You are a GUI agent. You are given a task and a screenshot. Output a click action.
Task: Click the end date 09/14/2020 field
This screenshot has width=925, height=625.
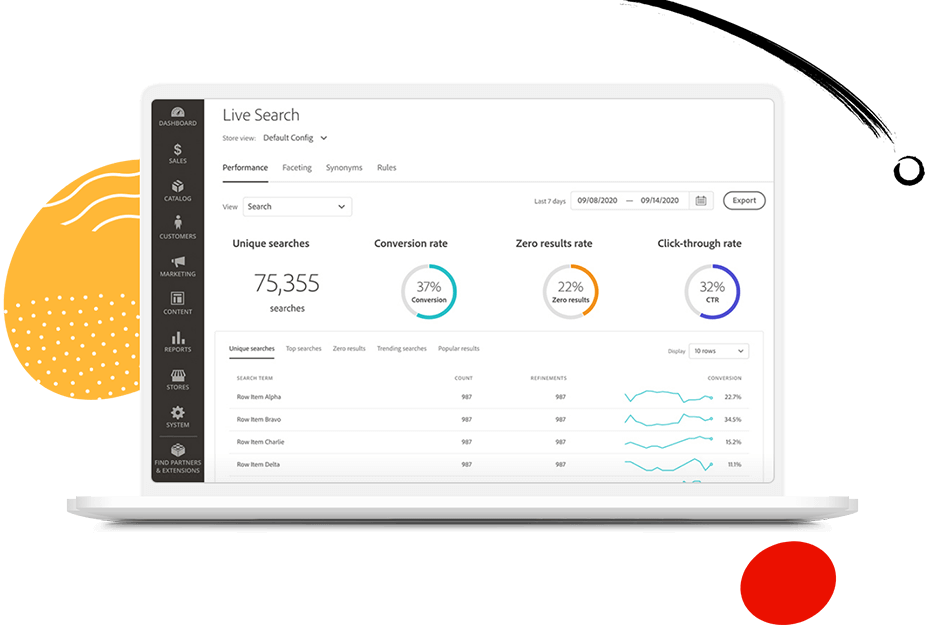pos(660,201)
